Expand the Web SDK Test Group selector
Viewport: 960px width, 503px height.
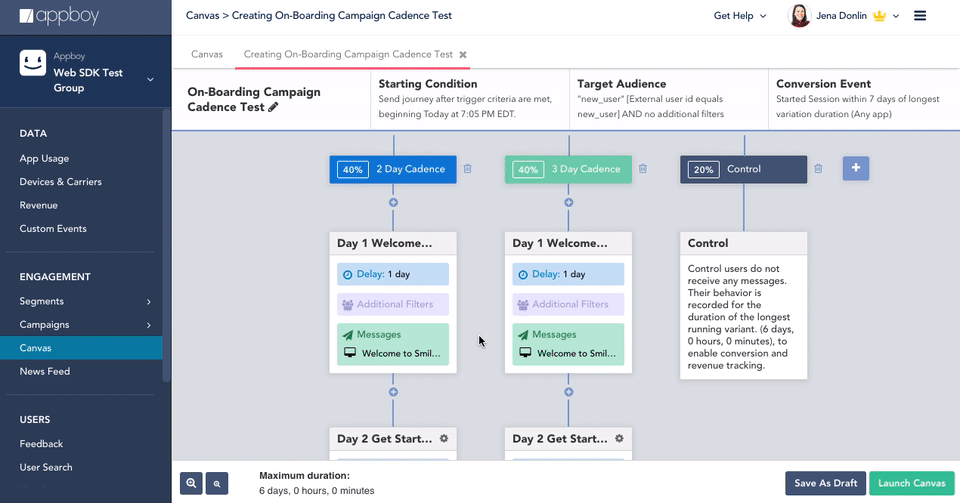151,80
